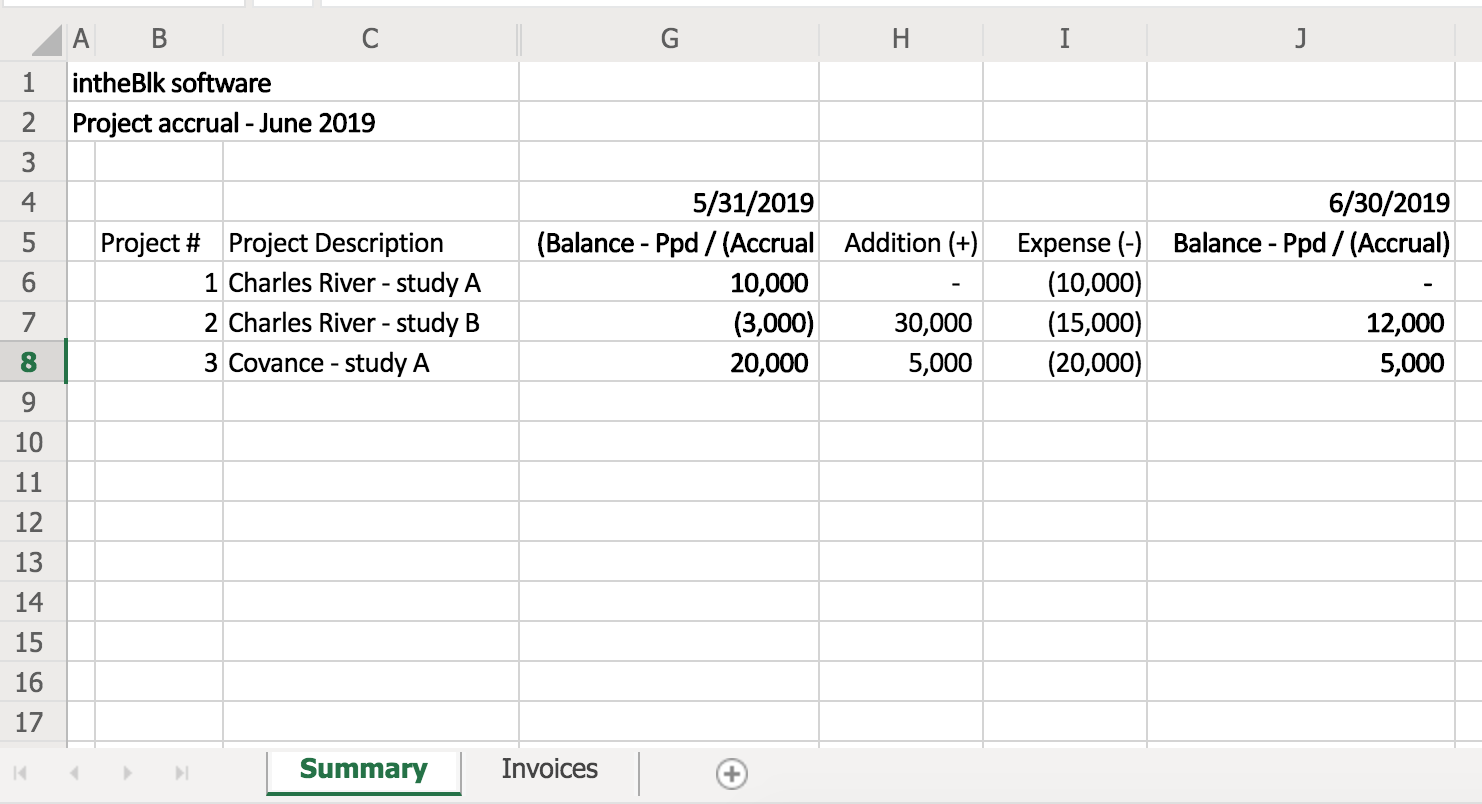Click project number 3 cell
This screenshot has height=804, width=1482.
159,362
